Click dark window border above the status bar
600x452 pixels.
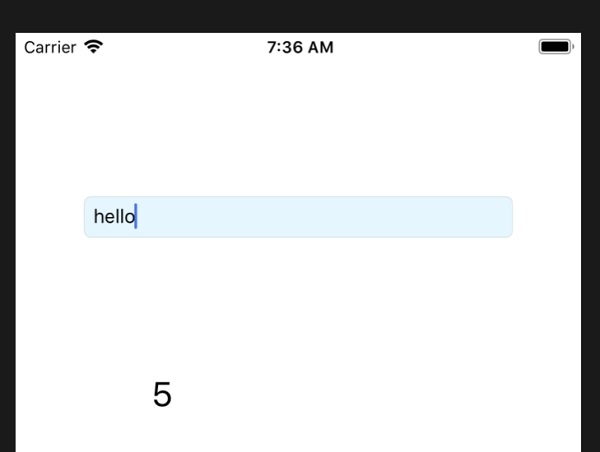(300, 15)
